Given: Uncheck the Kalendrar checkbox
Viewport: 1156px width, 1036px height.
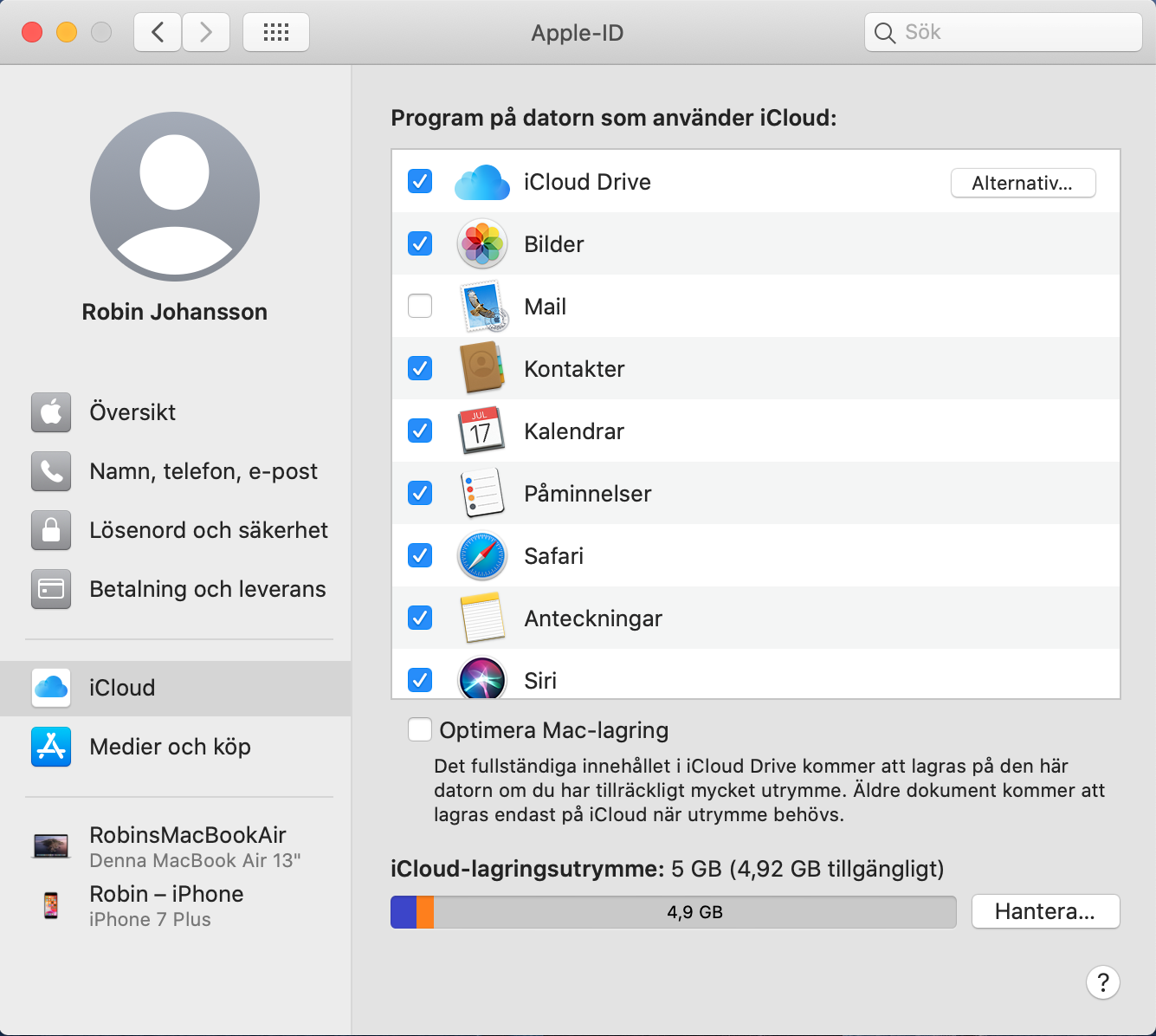Looking at the screenshot, I should [x=420, y=431].
